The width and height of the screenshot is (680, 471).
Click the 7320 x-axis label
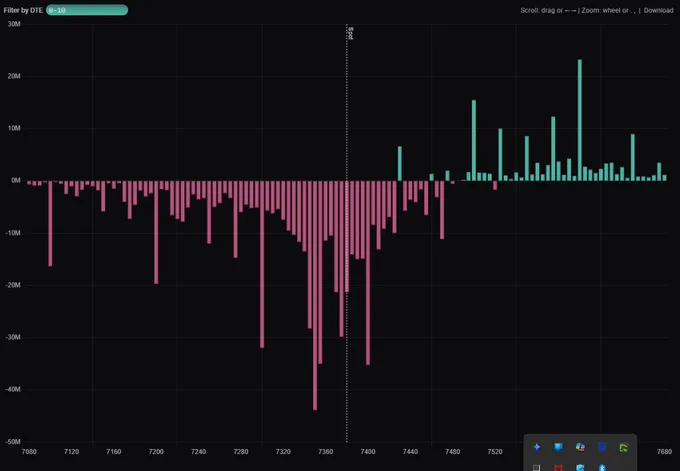click(283, 451)
